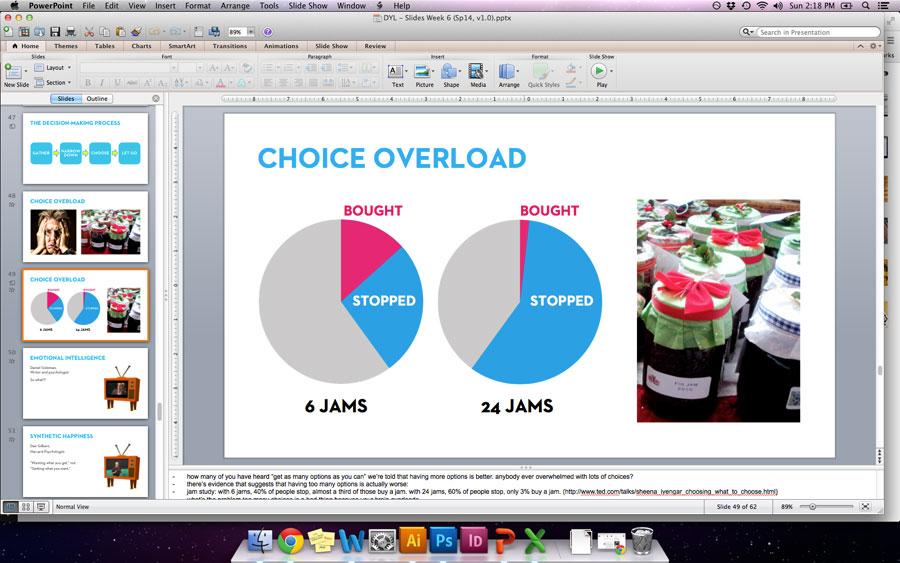
Task: Open the Transitions ribbon tab
Action: 230,46
